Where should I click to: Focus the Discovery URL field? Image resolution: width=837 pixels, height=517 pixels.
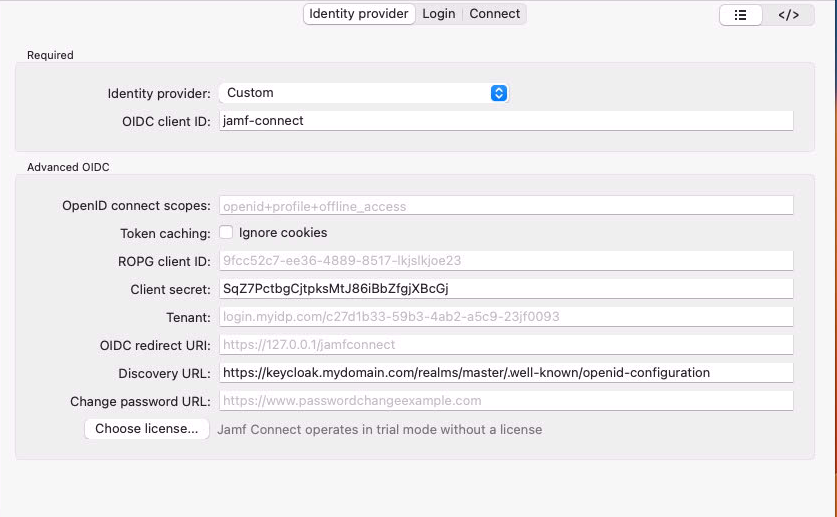pyautogui.click(x=506, y=372)
